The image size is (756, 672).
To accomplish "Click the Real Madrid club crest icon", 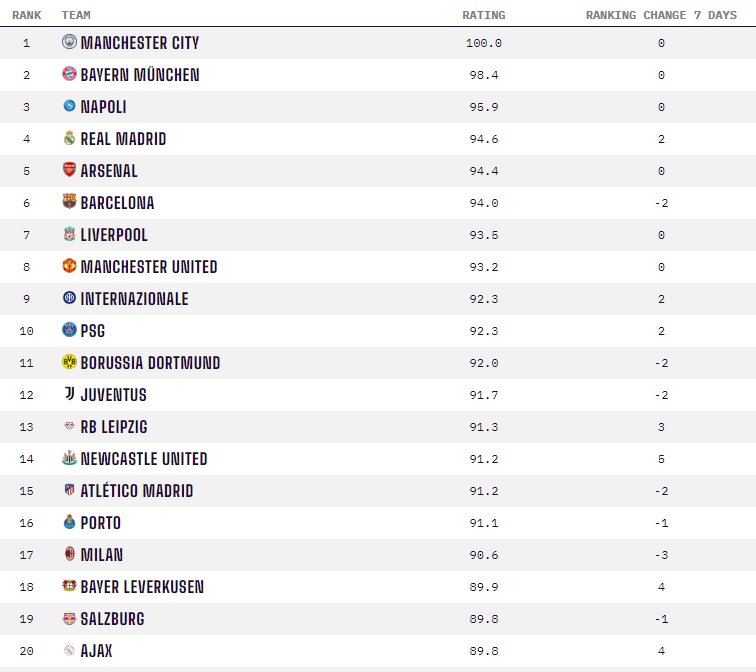I will 69,139.
